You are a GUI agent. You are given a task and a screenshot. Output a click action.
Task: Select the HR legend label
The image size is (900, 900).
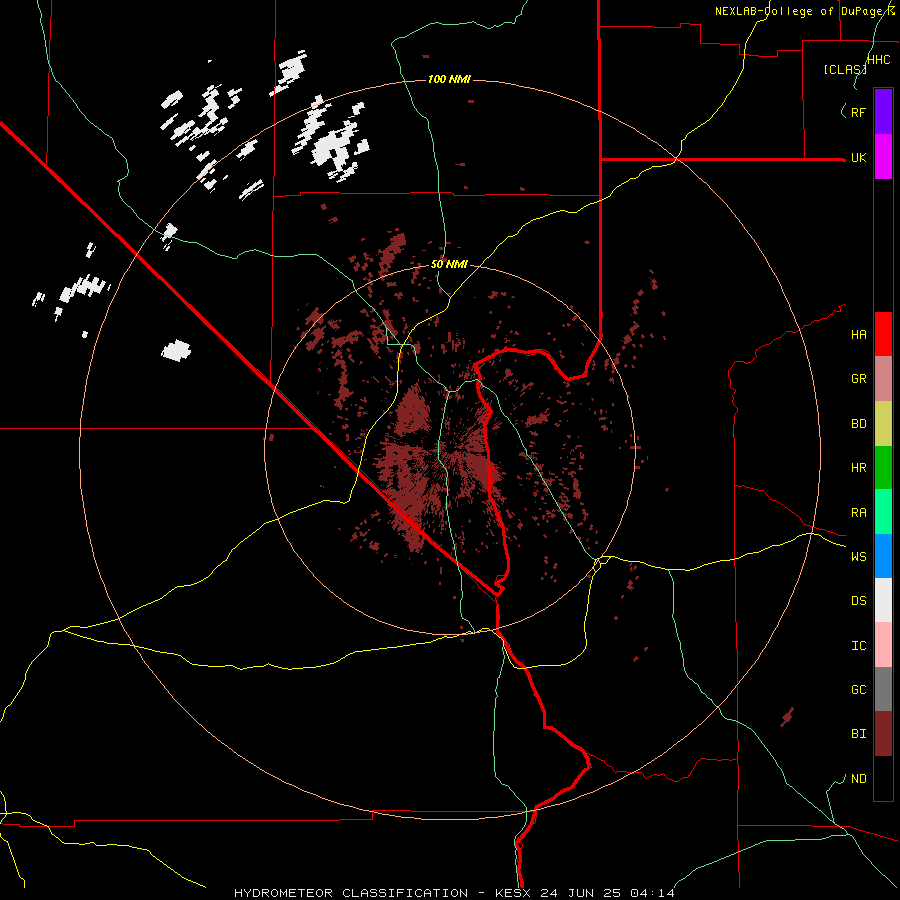pyautogui.click(x=858, y=468)
